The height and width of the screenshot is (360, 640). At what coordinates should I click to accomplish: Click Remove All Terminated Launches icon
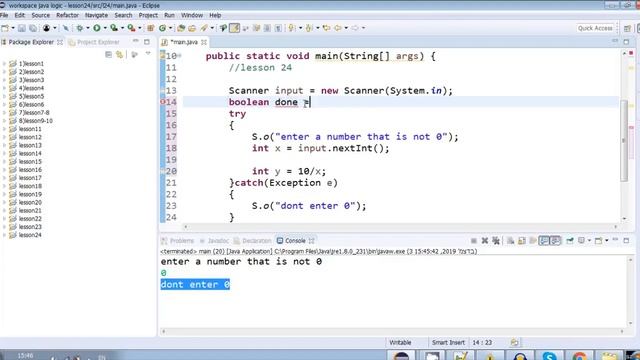point(496,241)
